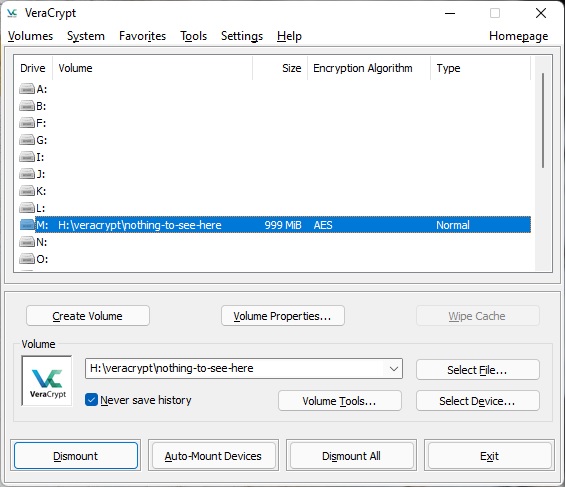The image size is (565, 487).
Task: Click the drive J: icon
Action: [x=27, y=174]
